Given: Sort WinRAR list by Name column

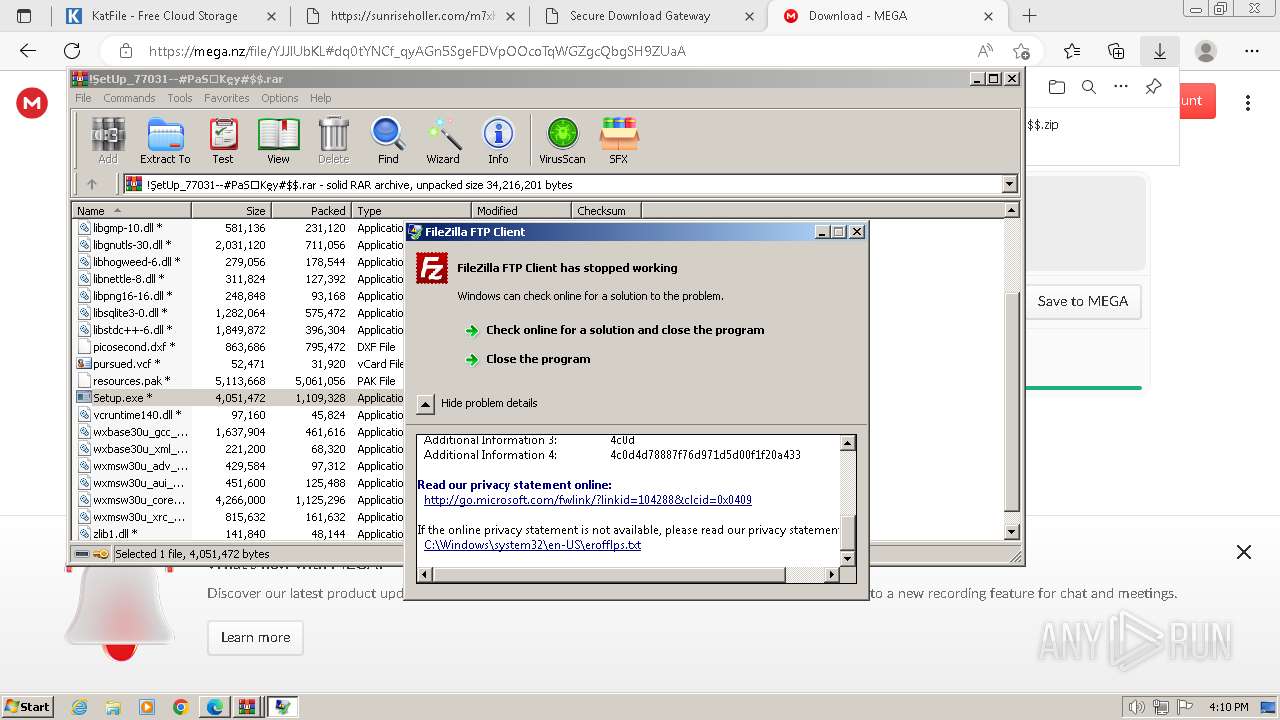Looking at the screenshot, I should coord(131,211).
